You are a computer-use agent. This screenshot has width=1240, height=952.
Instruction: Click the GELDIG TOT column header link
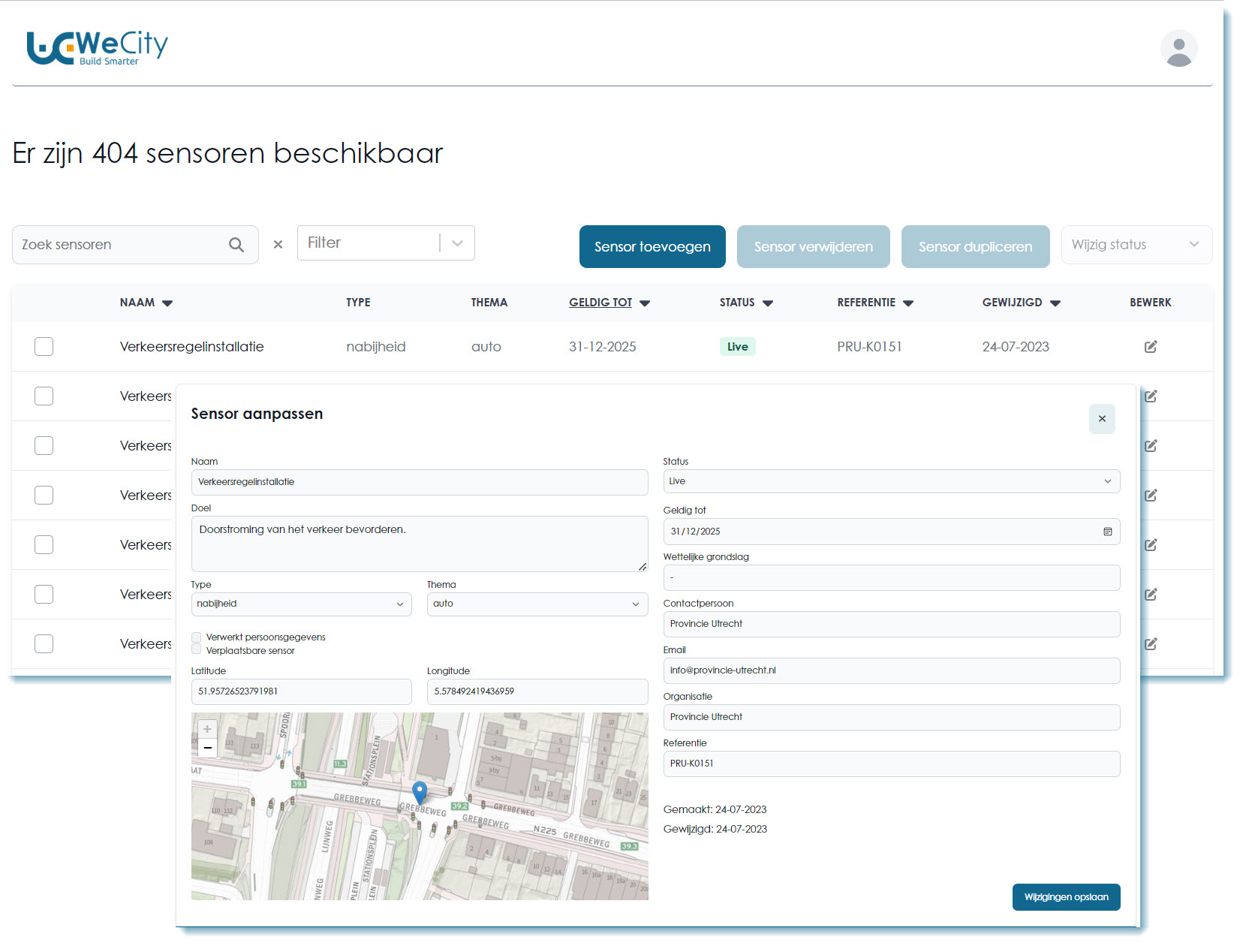tap(600, 303)
